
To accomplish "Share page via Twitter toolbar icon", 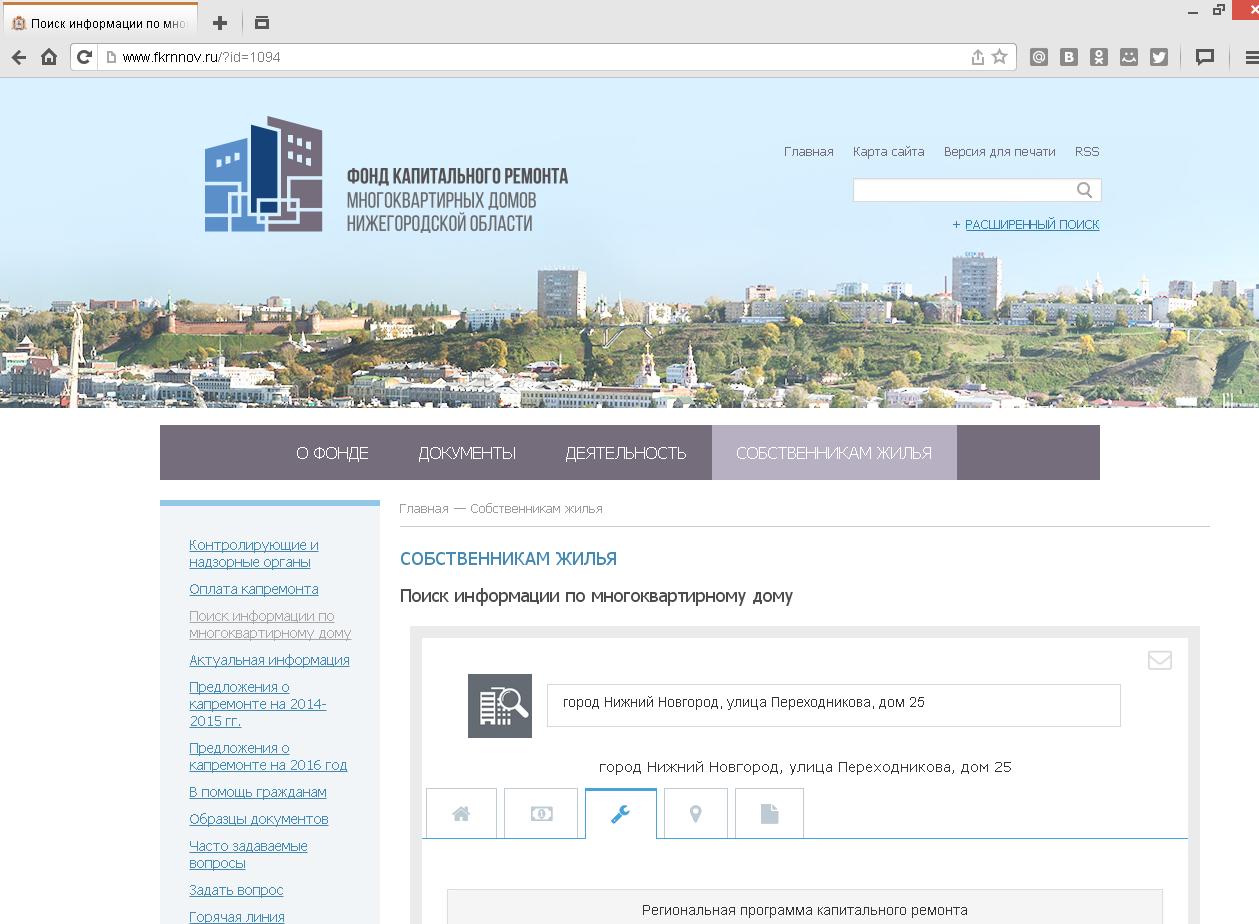I will point(1159,57).
